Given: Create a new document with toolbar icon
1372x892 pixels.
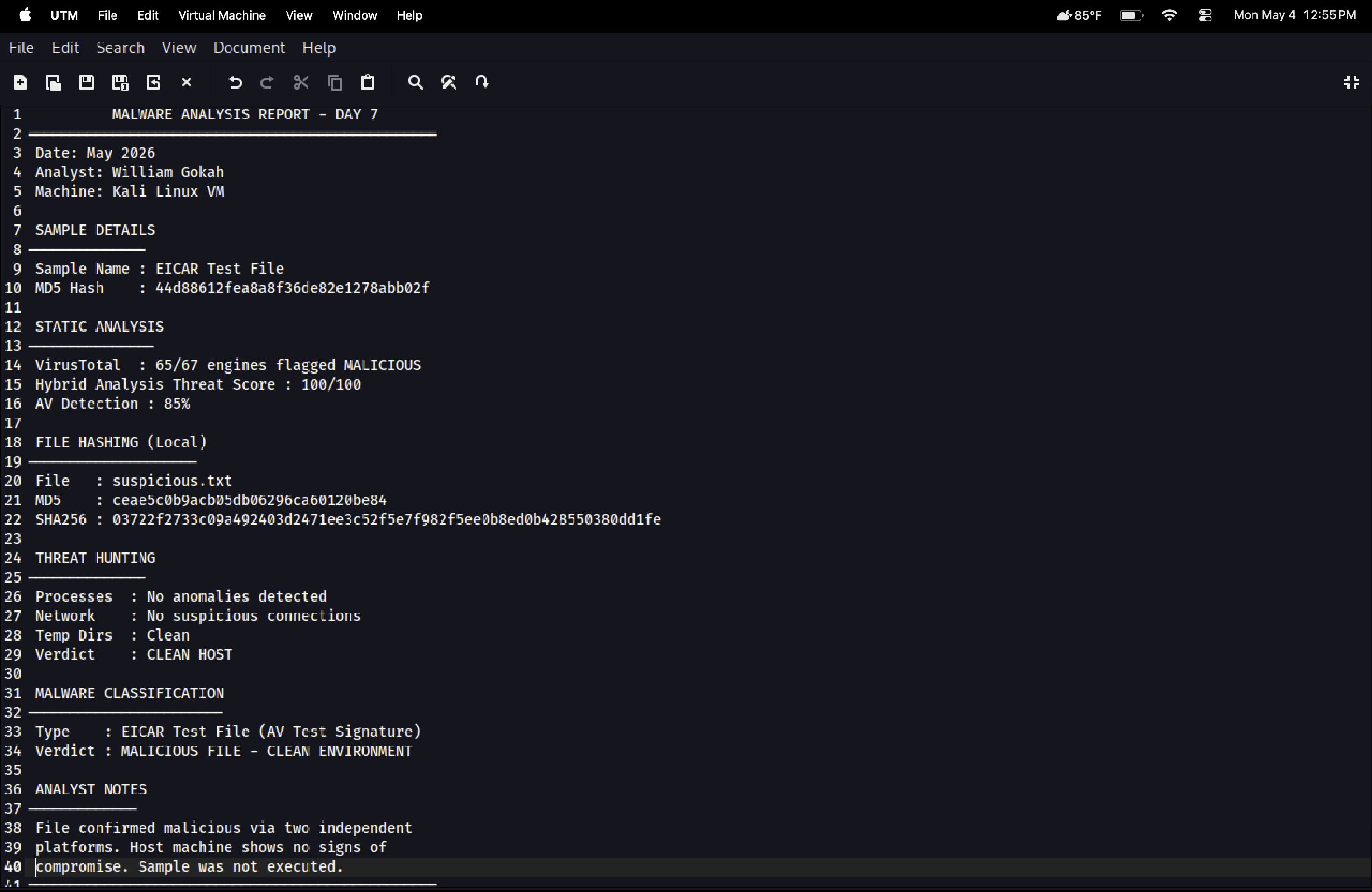Looking at the screenshot, I should [20, 83].
